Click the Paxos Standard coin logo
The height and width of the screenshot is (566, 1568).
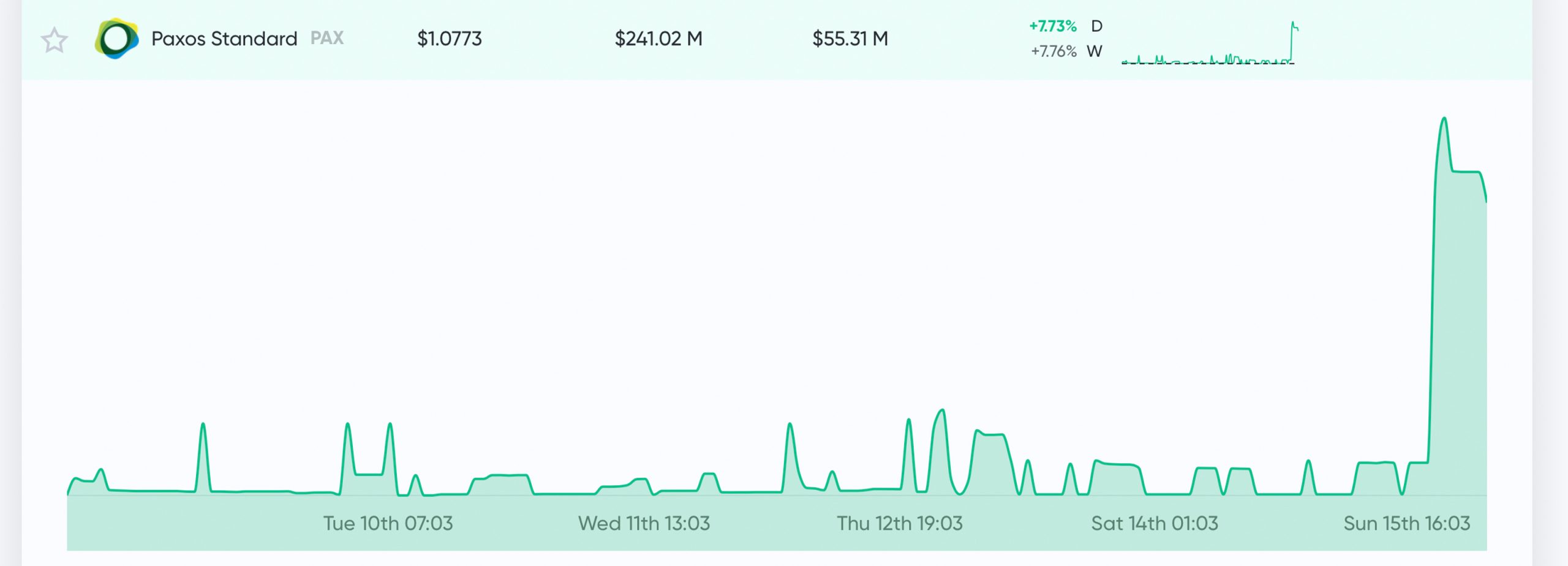[116, 39]
